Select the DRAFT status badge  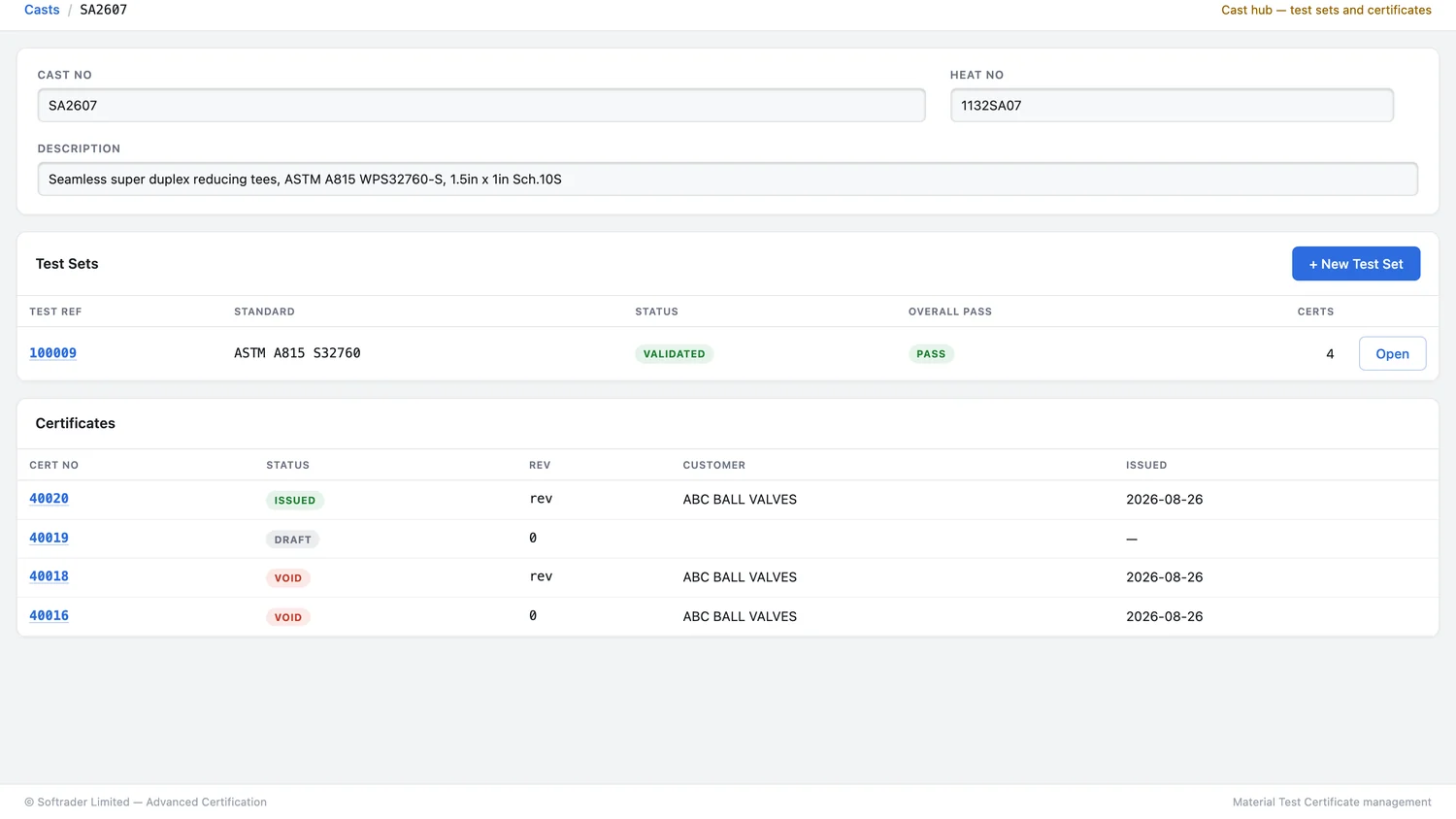(292, 540)
